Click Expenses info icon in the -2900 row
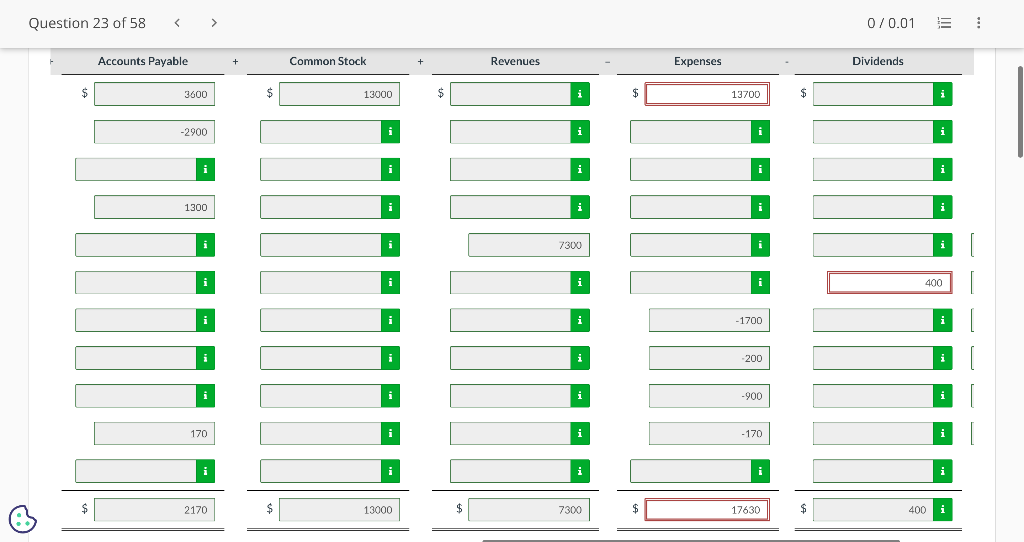Screen dimensions: 1024x542 point(760,132)
